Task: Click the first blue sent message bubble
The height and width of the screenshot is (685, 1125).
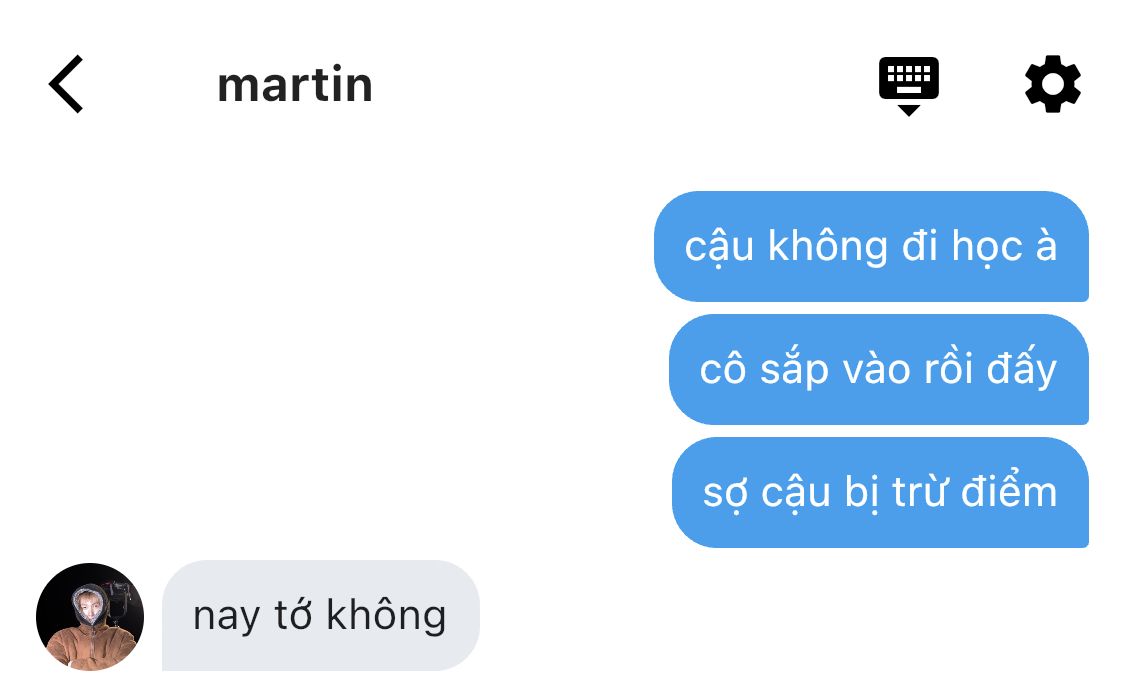Action: (x=871, y=246)
